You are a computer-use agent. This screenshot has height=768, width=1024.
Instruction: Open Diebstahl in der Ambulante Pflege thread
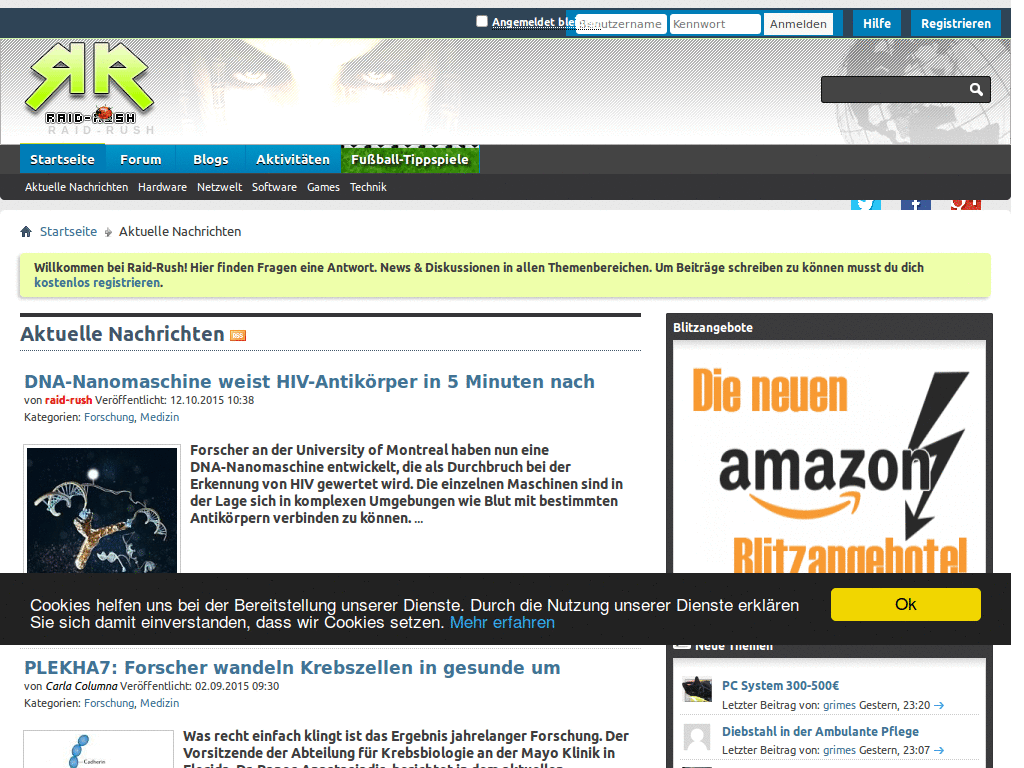pyautogui.click(x=820, y=731)
